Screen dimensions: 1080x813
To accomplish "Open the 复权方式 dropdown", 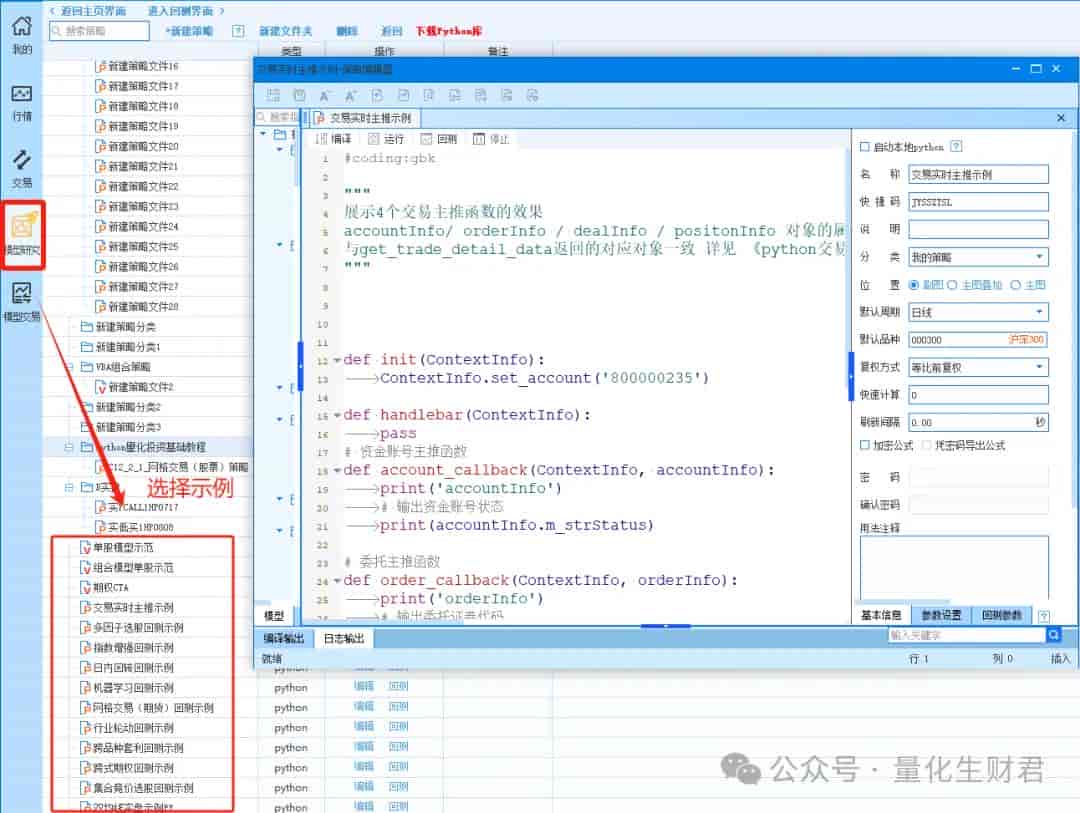I will click(x=978, y=367).
